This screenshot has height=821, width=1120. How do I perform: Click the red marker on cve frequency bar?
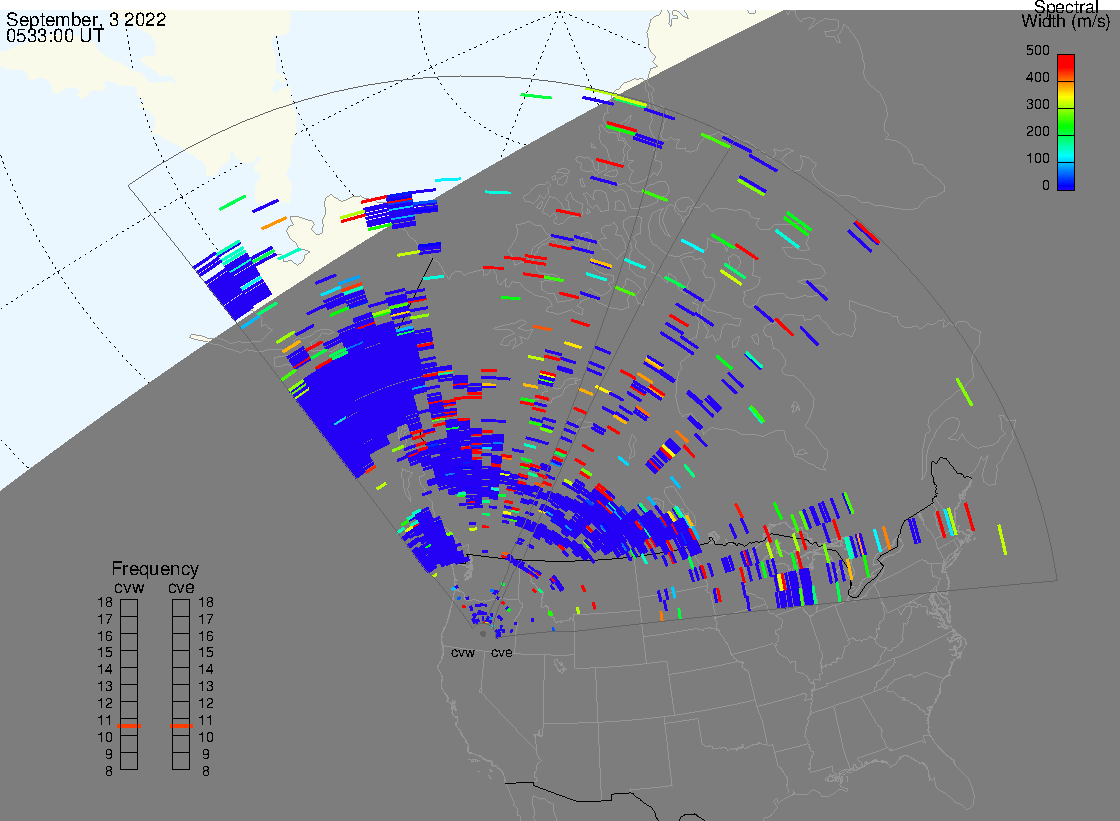[x=181, y=726]
